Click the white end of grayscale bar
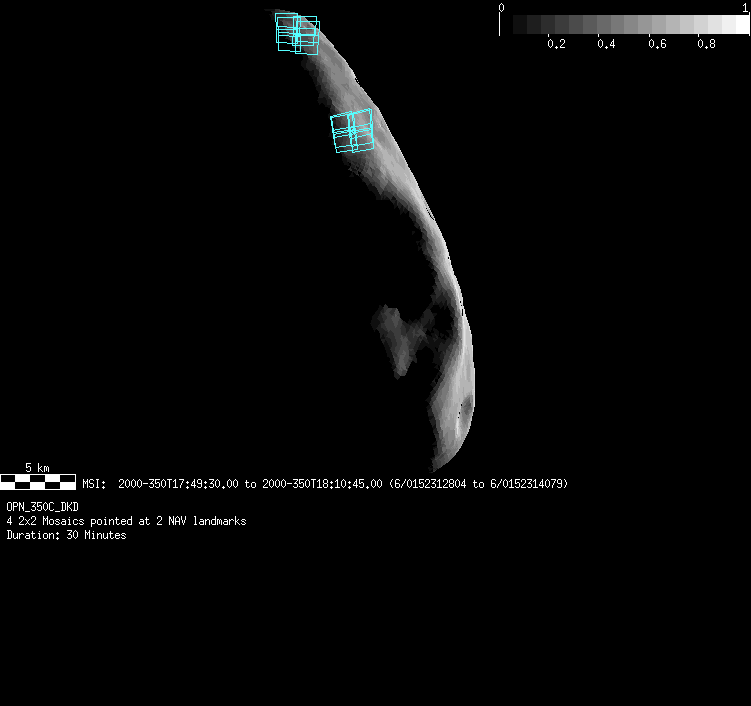751x706 pixels. pos(738,25)
